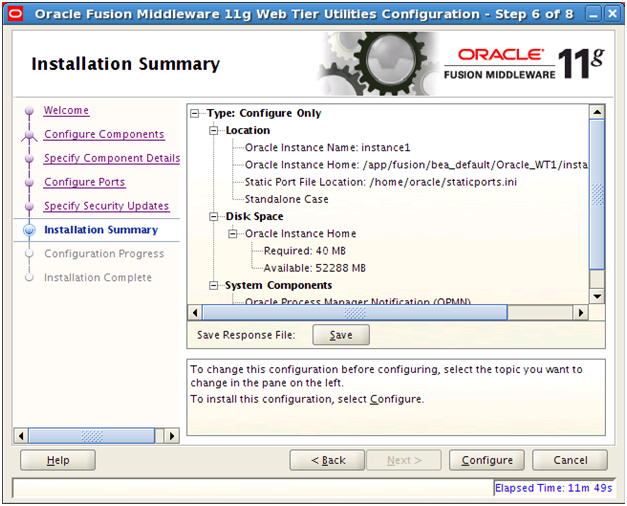This screenshot has width=627, height=506.
Task: Click the summary tree vertical scrollbar thumb
Action: point(597,194)
